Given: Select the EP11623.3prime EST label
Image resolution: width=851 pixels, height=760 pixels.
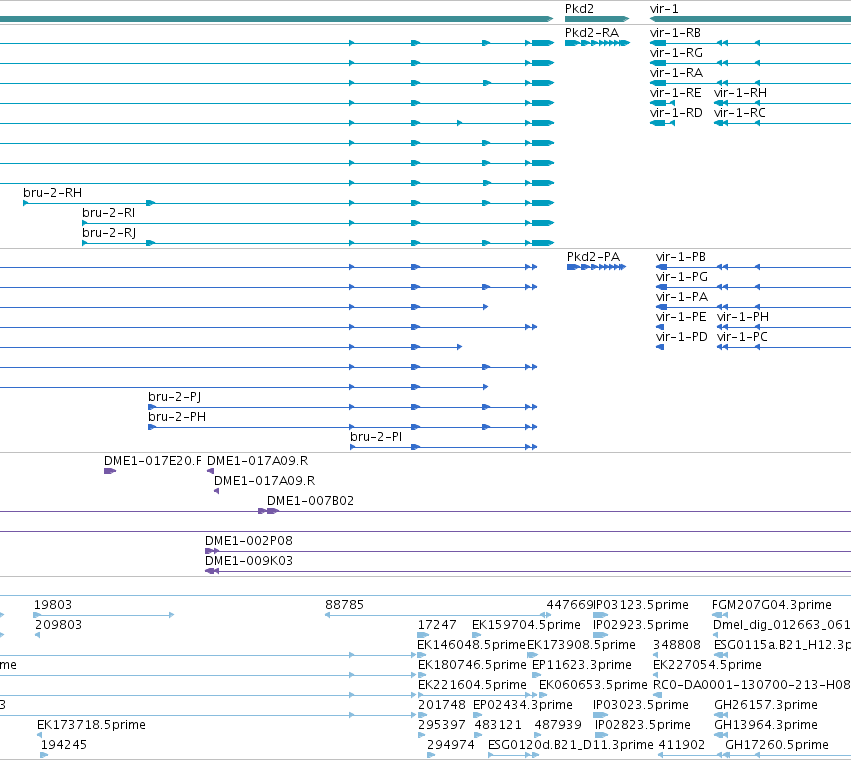Looking at the screenshot, I should (582, 666).
